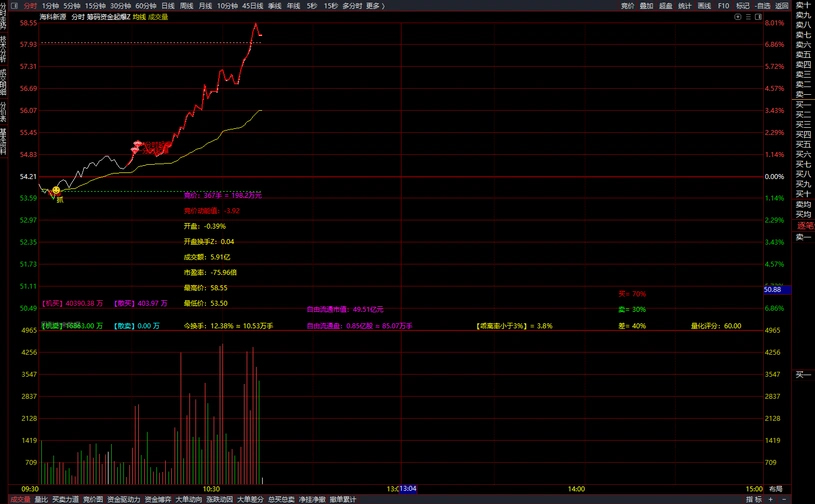Activate the 画线 drawing tool
Image resolution: width=815 pixels, height=504 pixels.
point(704,6)
